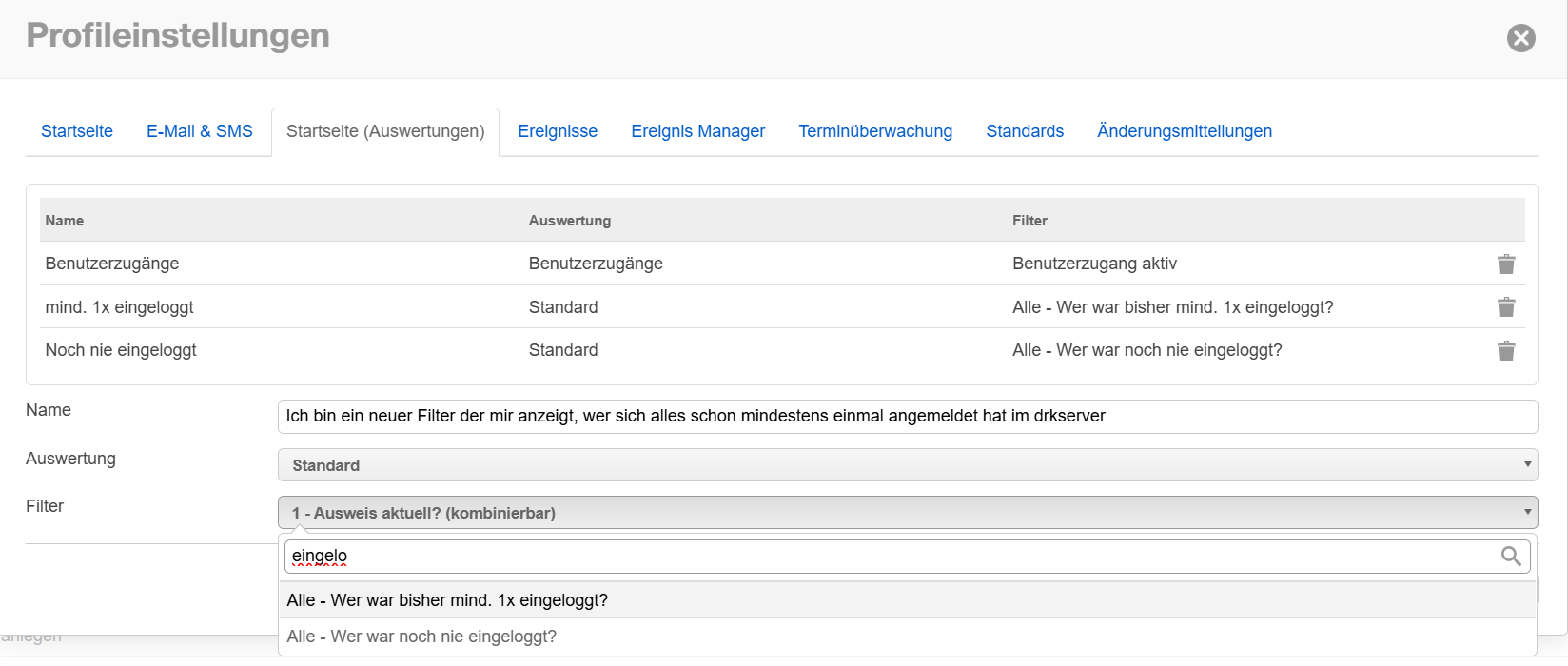Click the Filter column header
The height and width of the screenshot is (666, 1568).
(x=1029, y=221)
